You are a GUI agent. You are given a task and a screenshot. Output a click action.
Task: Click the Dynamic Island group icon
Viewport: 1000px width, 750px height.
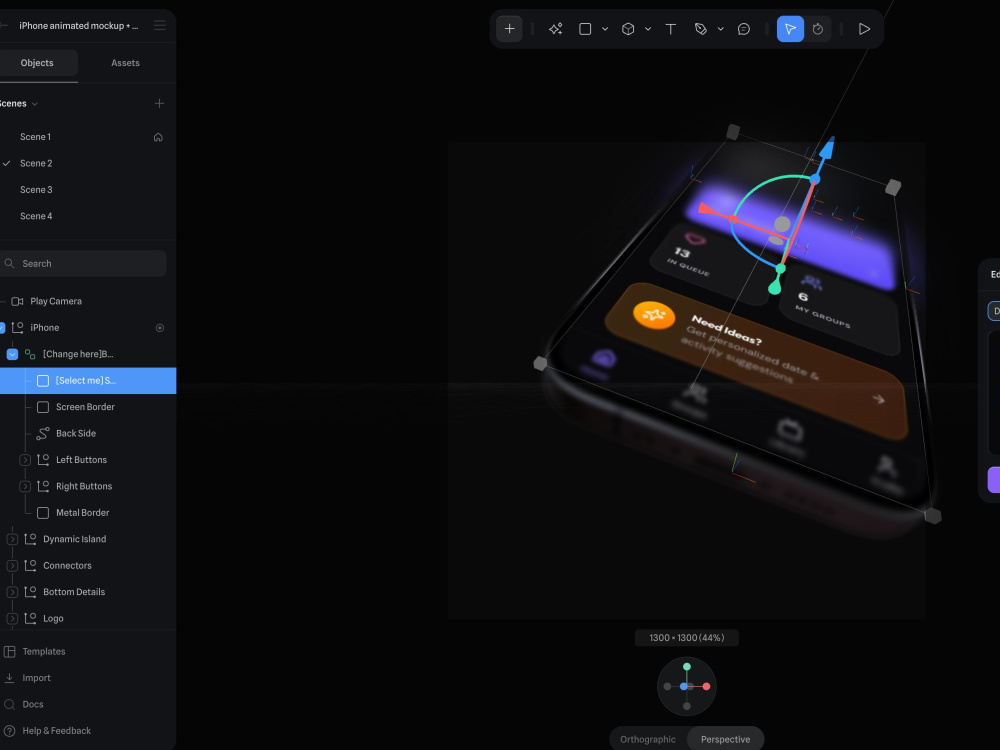coord(30,539)
